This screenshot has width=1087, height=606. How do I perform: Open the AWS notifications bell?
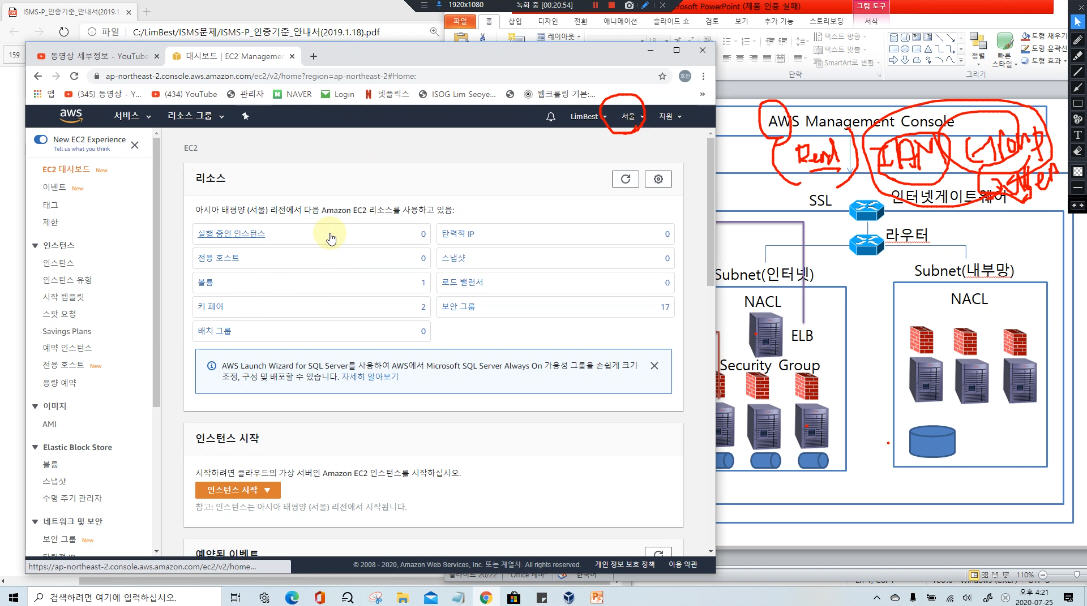coord(550,116)
